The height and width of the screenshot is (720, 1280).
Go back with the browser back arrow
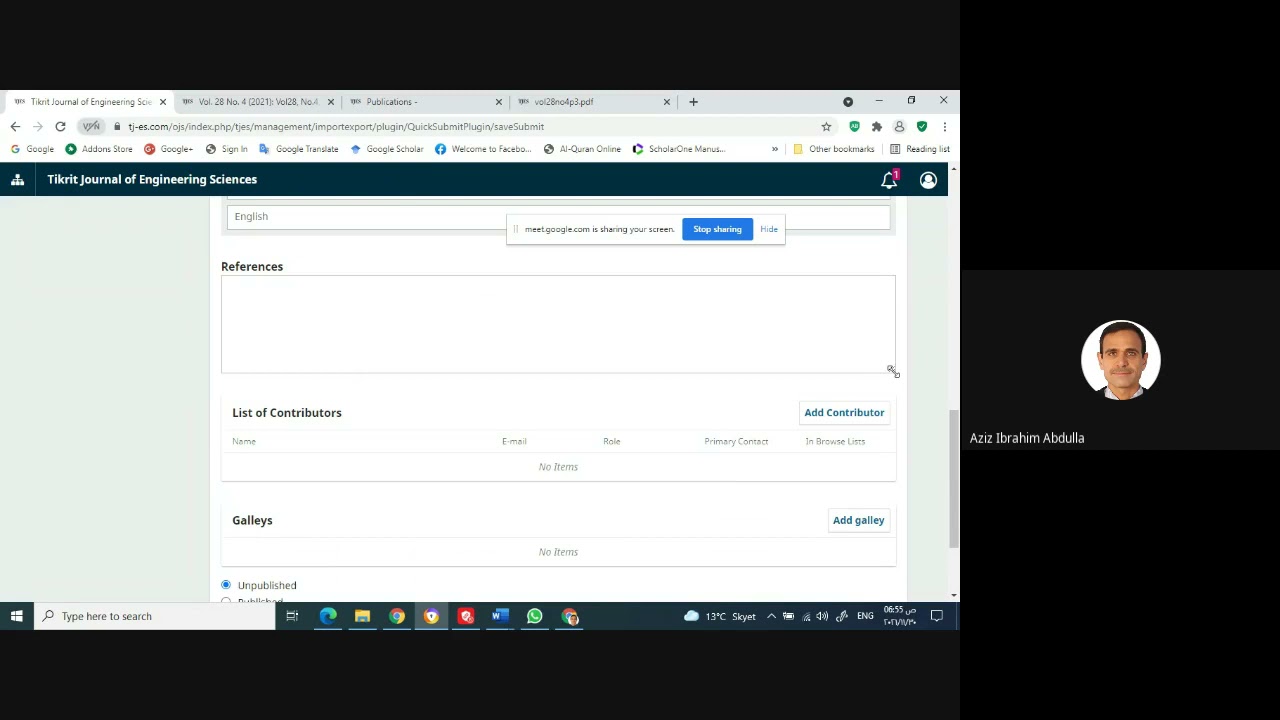coord(15,127)
